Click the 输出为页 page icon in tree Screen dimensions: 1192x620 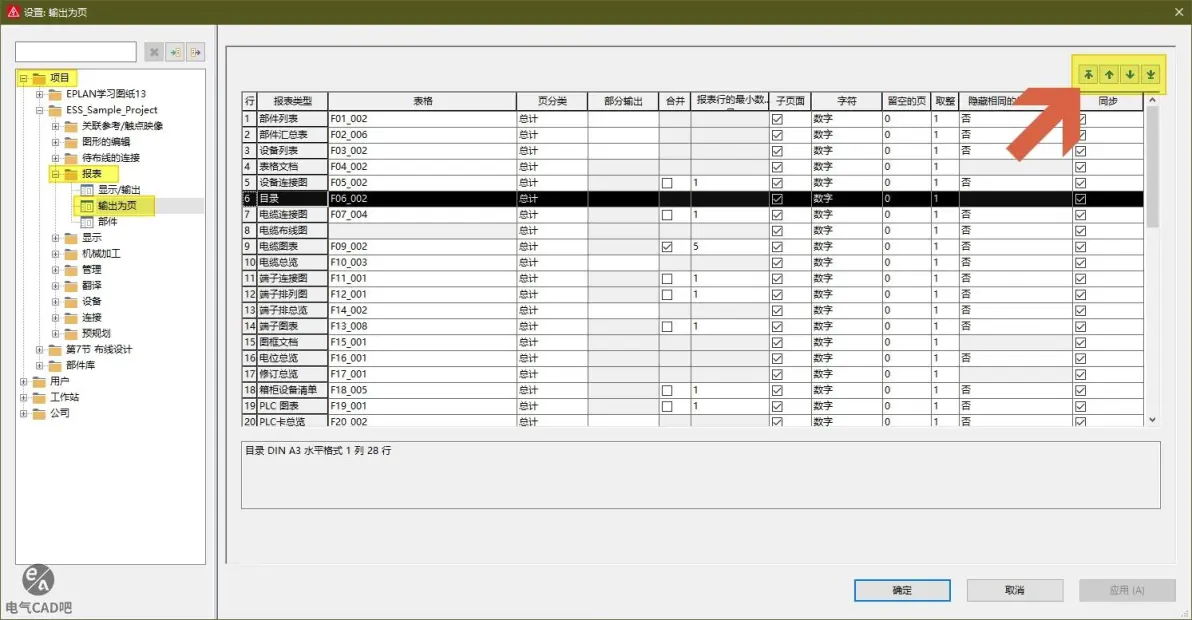tap(87, 206)
